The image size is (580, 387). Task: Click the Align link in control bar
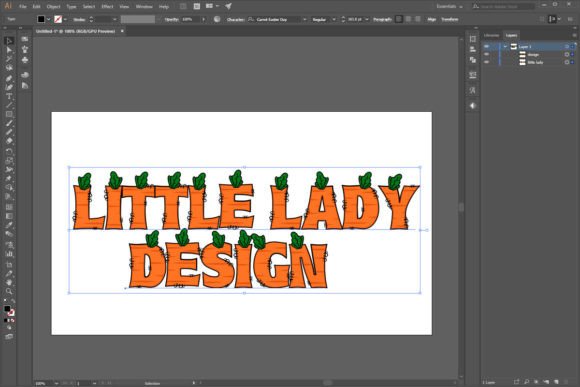pos(431,19)
